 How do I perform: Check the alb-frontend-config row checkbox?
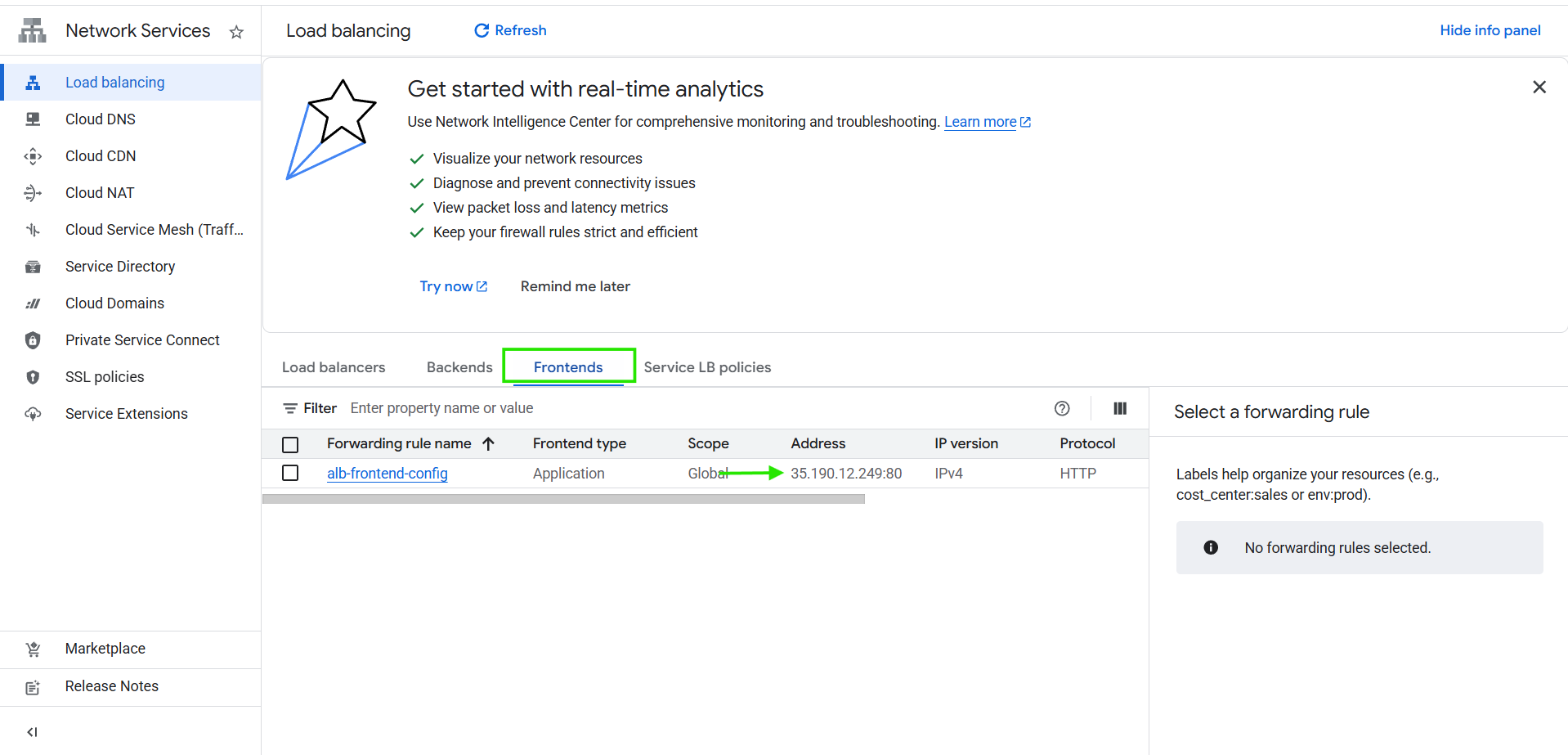[x=290, y=473]
